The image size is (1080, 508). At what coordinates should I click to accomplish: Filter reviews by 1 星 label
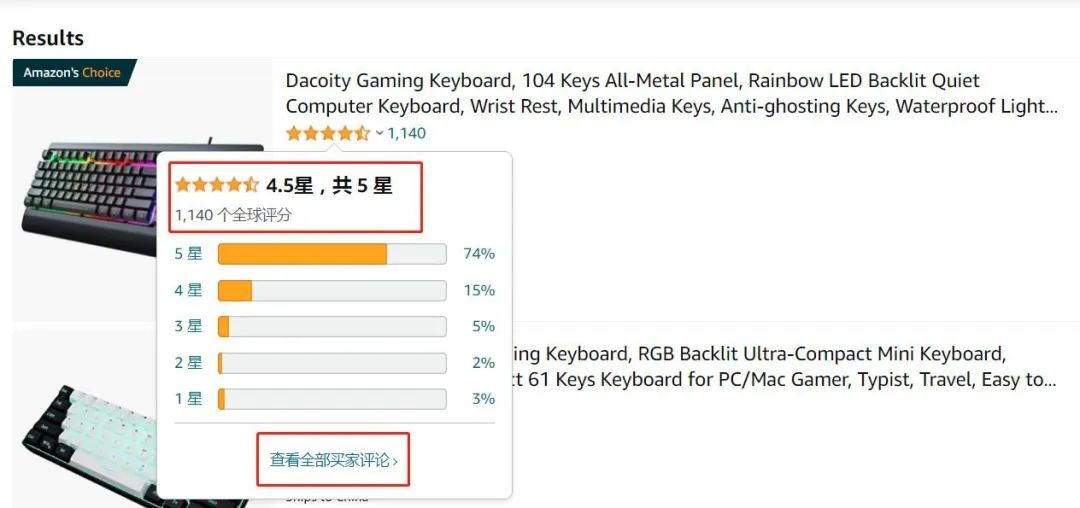point(188,399)
